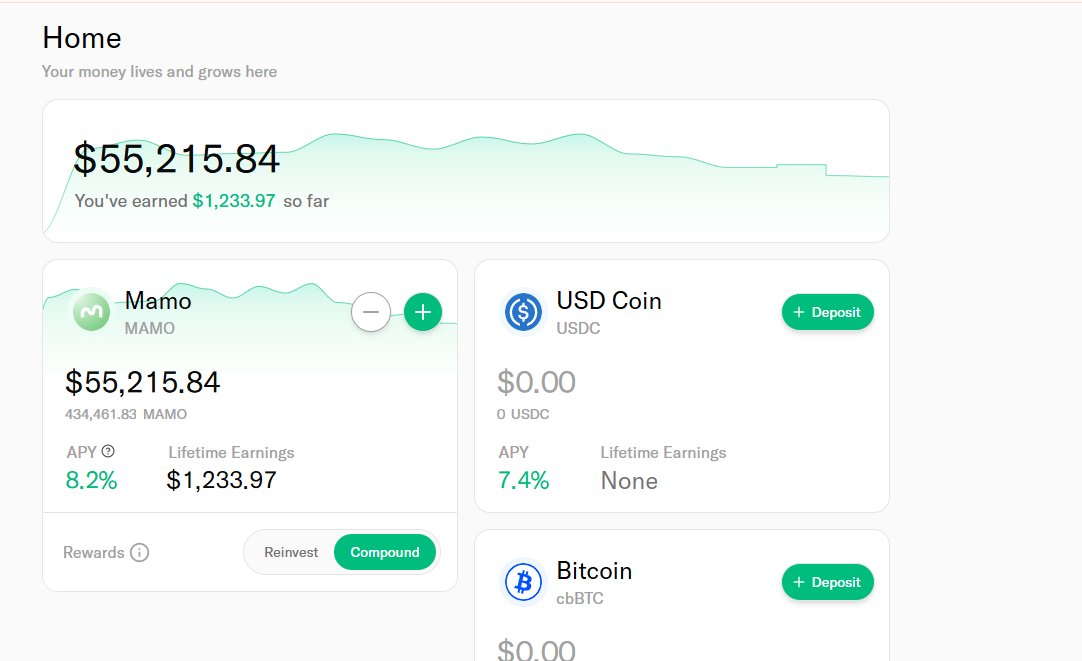Screen dimensions: 1082x661
Task: Open the APY help question mark icon
Action: tap(108, 451)
